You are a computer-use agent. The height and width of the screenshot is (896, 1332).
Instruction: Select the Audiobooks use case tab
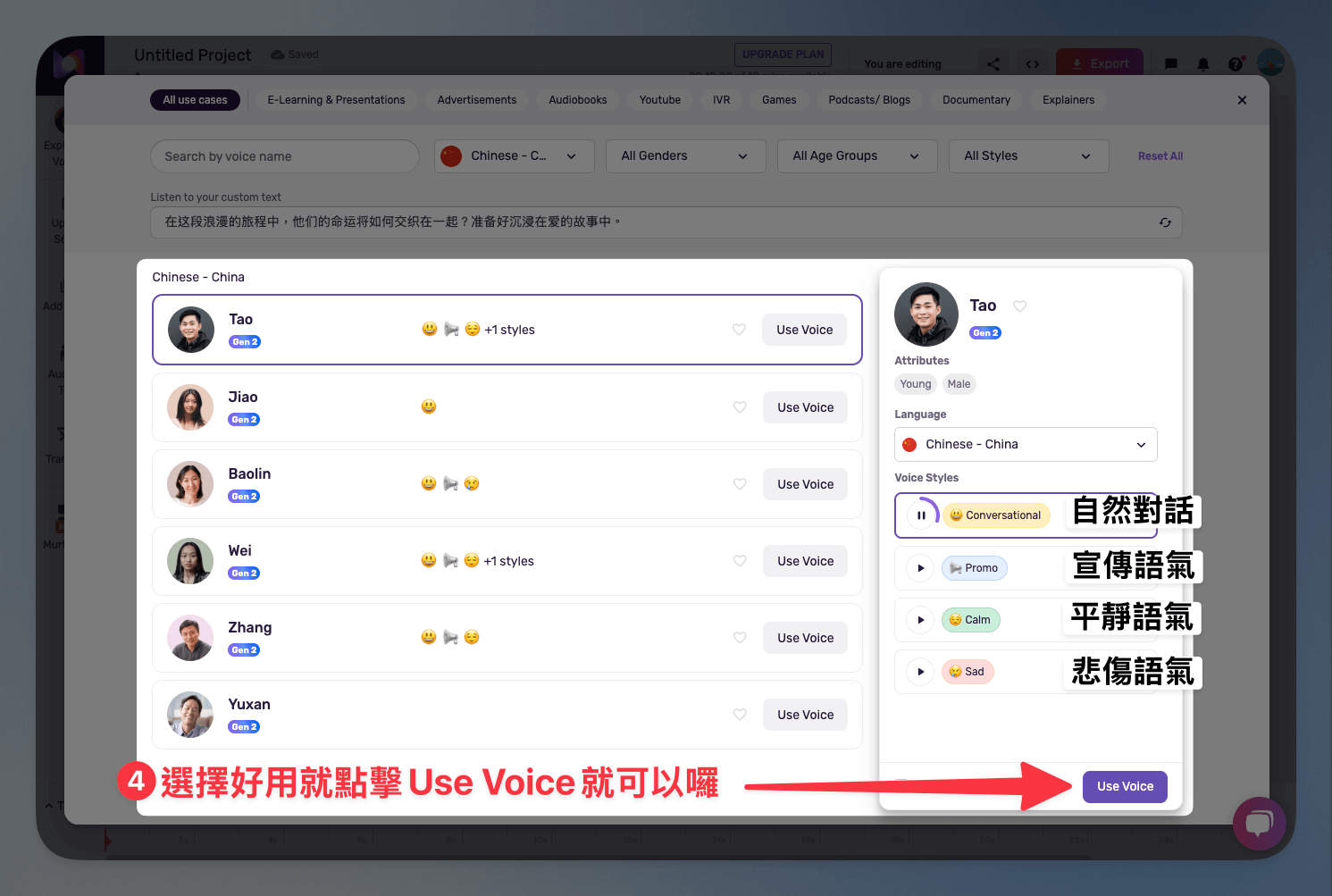tap(578, 100)
